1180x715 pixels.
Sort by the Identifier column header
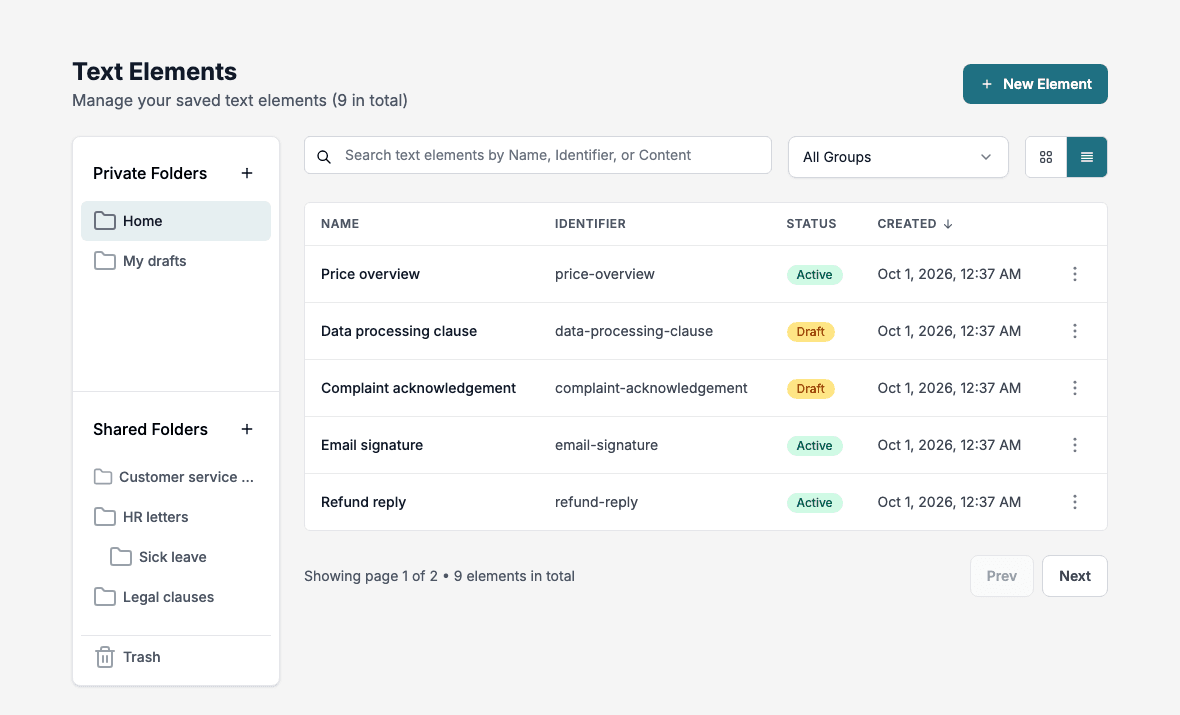[590, 224]
